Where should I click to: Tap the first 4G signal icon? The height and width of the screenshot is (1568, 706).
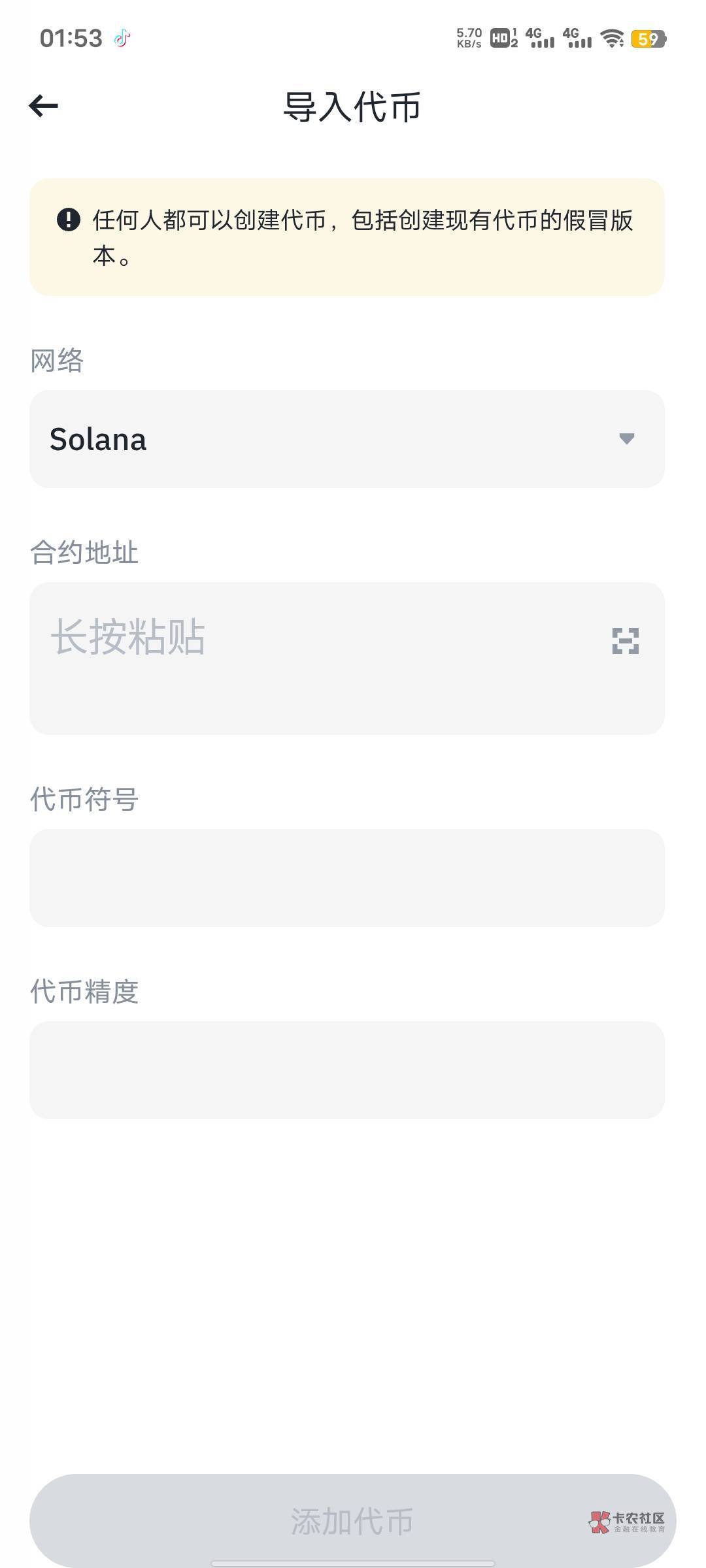[540, 39]
